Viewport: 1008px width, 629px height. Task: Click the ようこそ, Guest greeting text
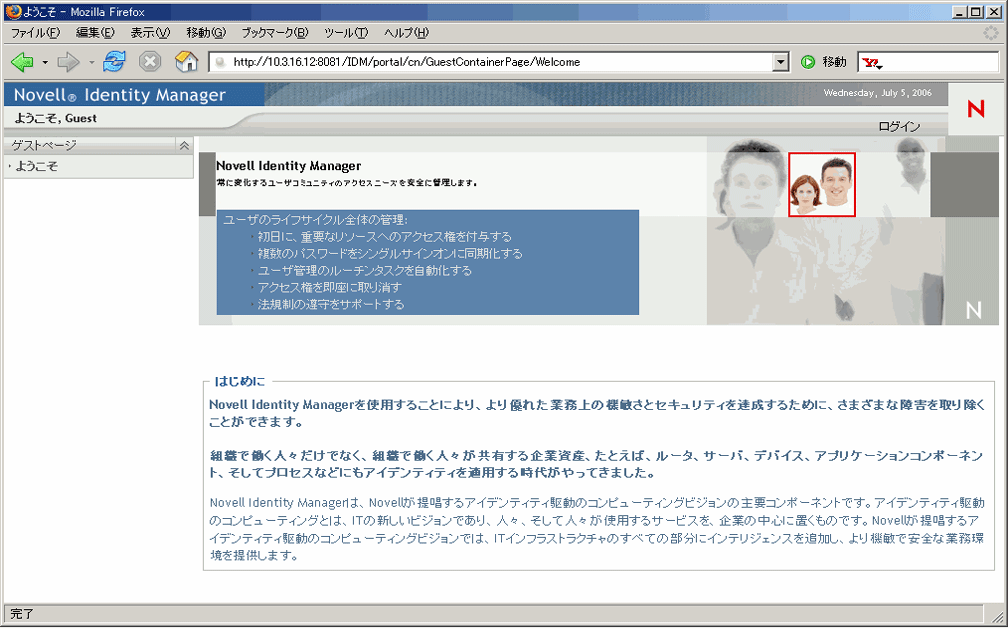click(x=55, y=118)
